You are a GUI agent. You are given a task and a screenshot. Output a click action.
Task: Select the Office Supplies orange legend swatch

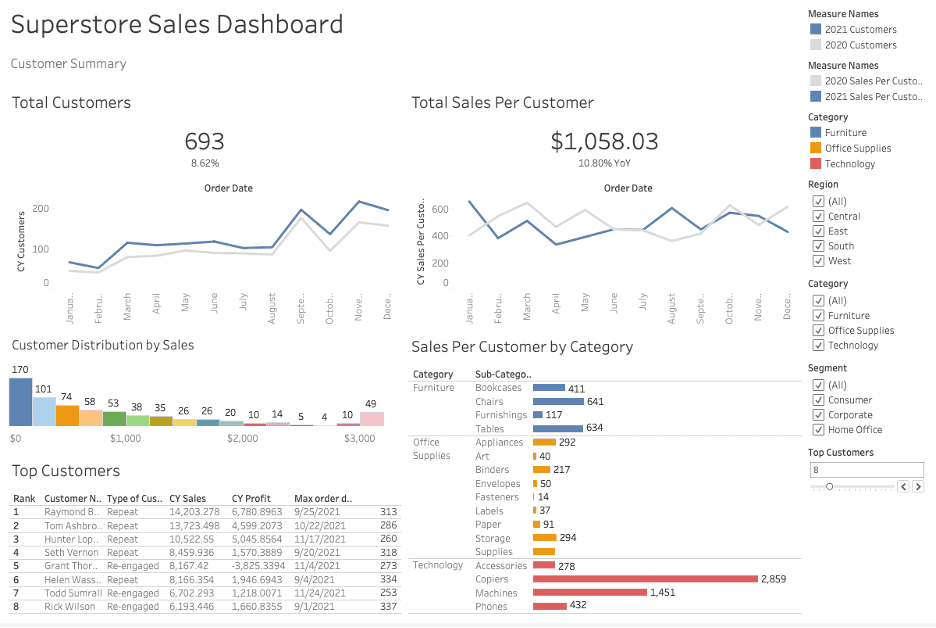tap(814, 148)
